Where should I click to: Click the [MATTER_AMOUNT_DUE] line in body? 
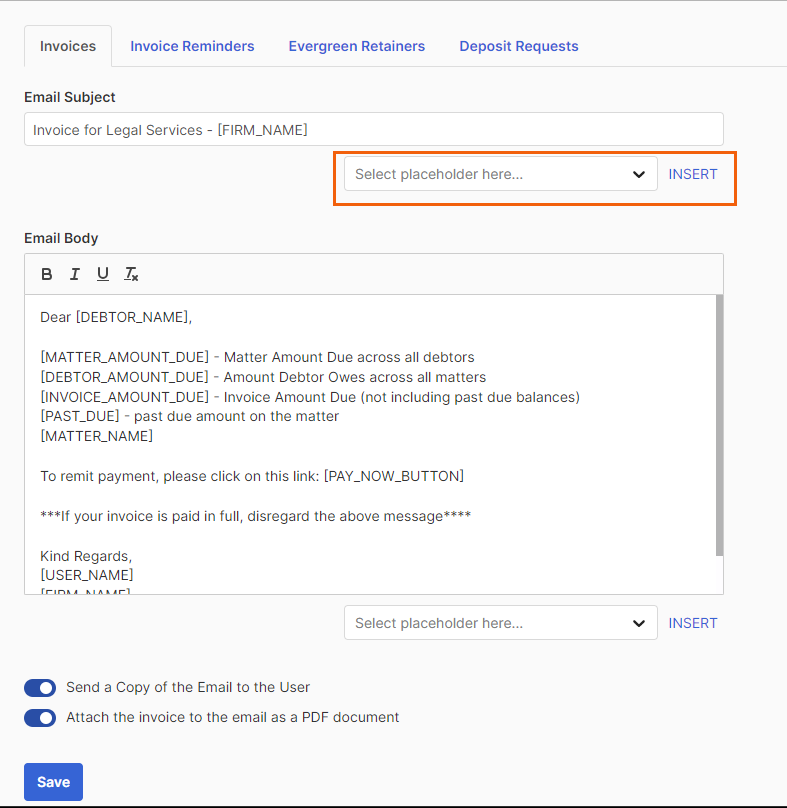tap(257, 357)
